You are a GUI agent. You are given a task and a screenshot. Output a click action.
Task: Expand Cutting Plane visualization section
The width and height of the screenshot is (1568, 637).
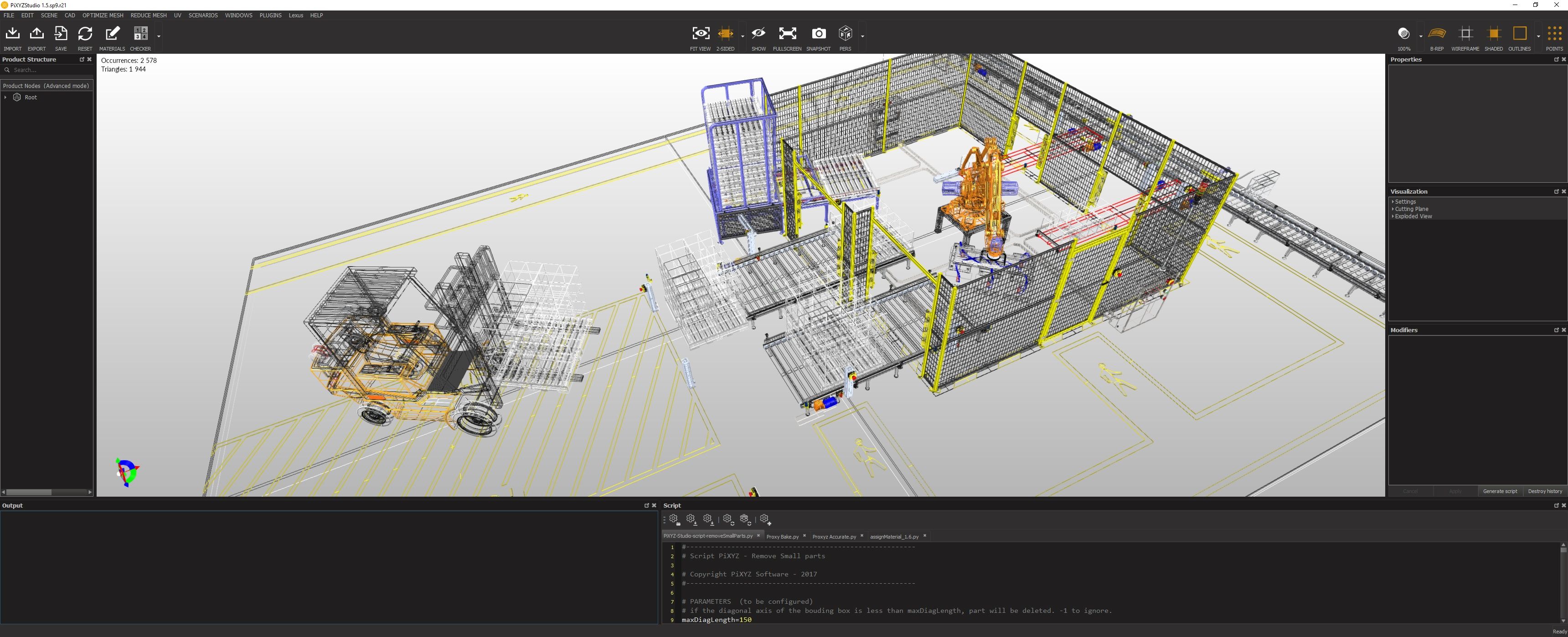tap(1411, 209)
